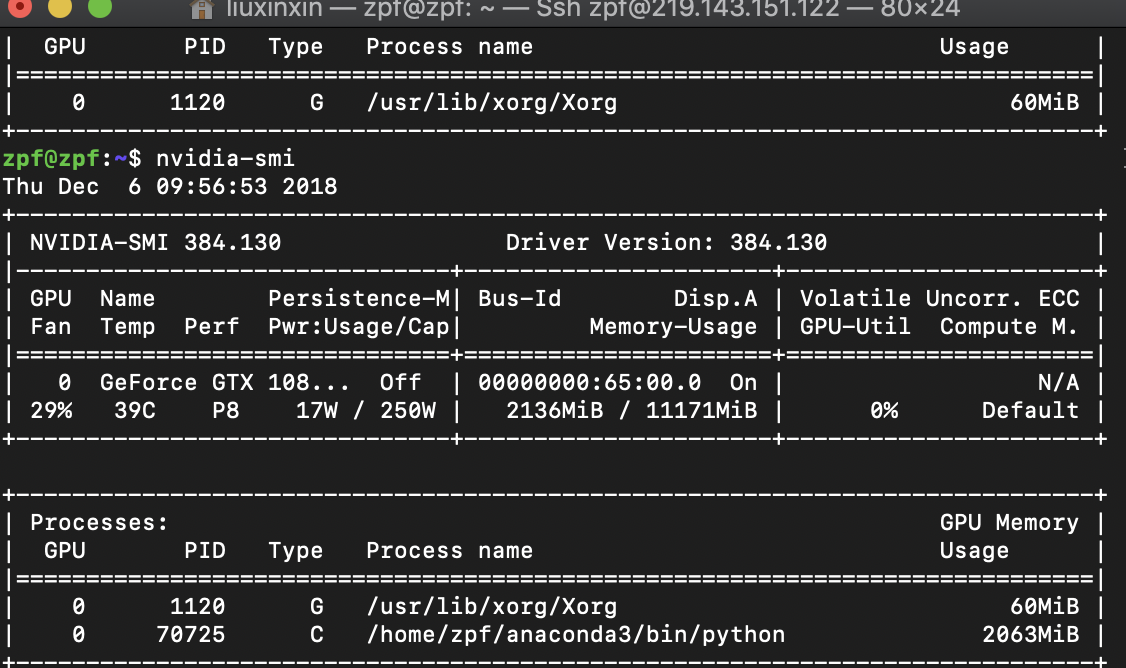Click the Processes section header
The height and width of the screenshot is (668, 1126).
point(98,522)
